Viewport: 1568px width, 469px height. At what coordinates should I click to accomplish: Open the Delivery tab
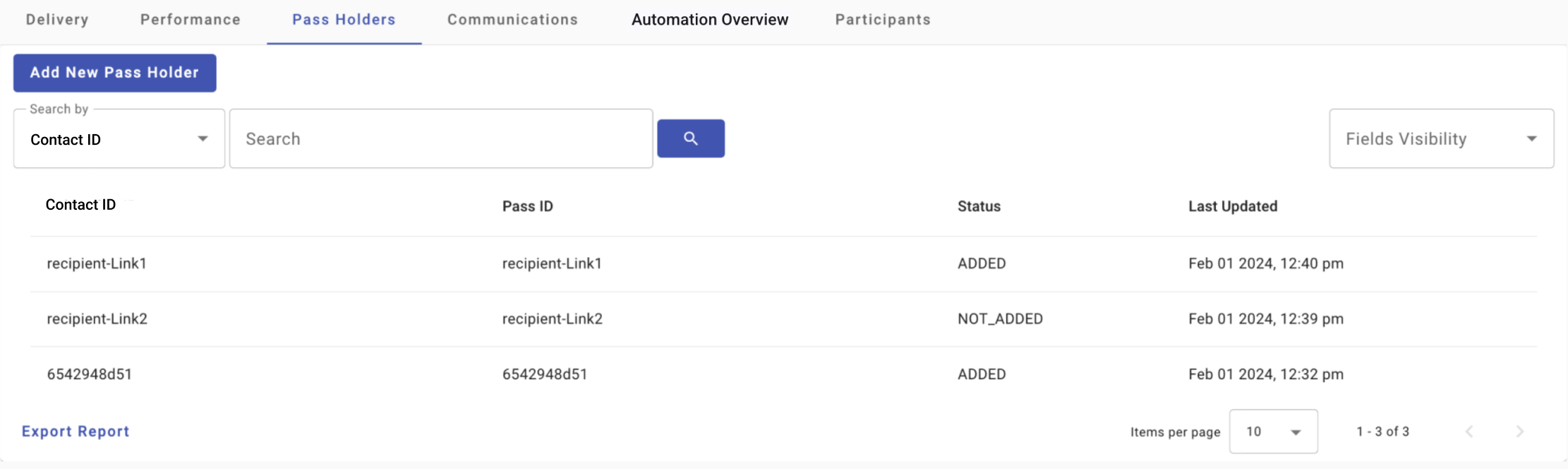pos(57,20)
